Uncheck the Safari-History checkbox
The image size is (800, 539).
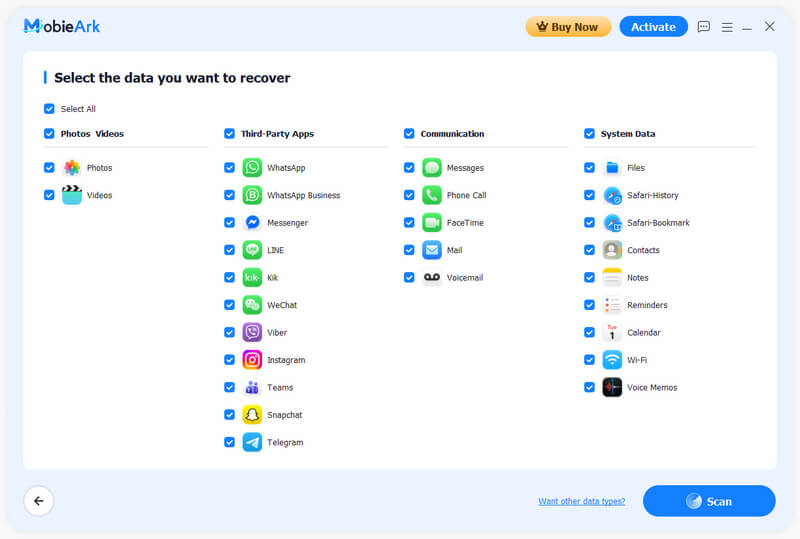(x=589, y=195)
